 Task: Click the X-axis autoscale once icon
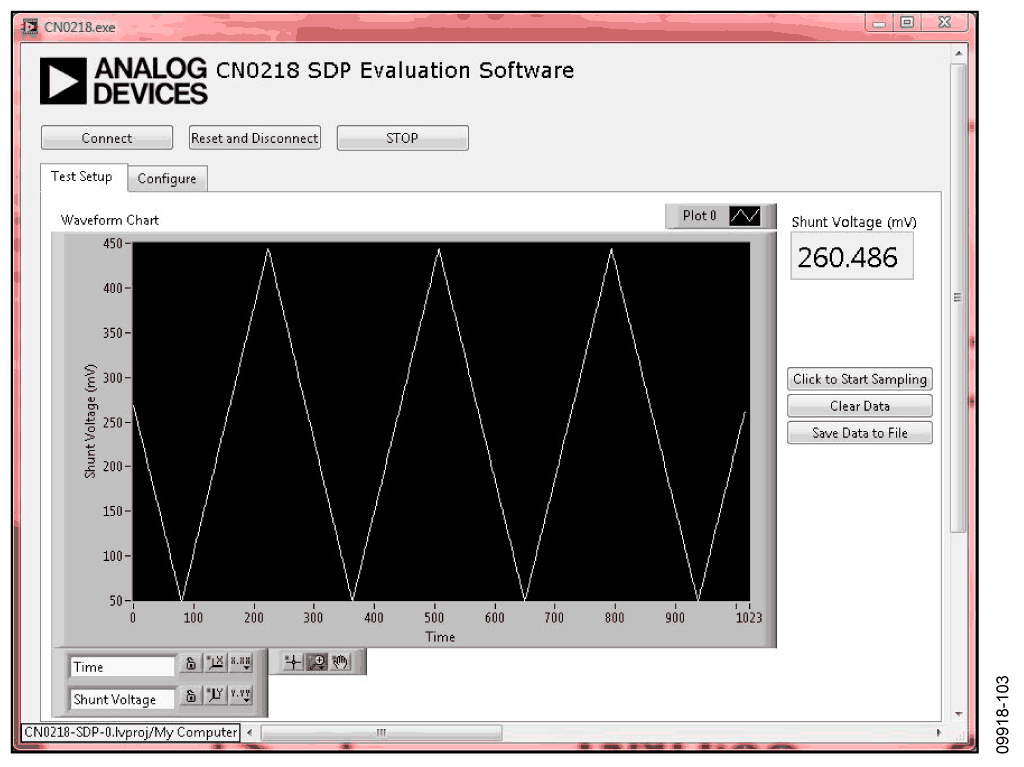point(215,665)
